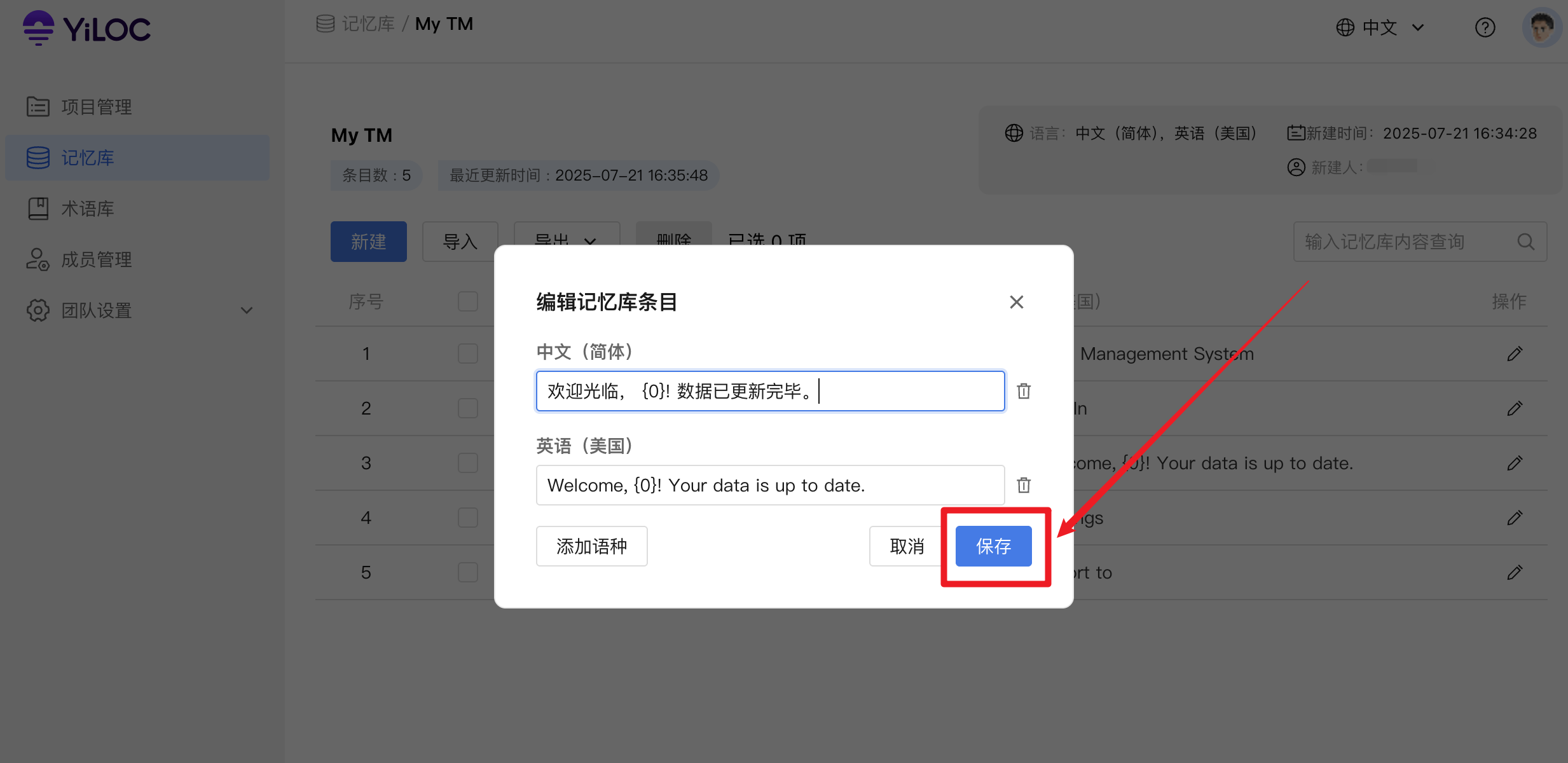Click the 新建 button

pos(369,242)
